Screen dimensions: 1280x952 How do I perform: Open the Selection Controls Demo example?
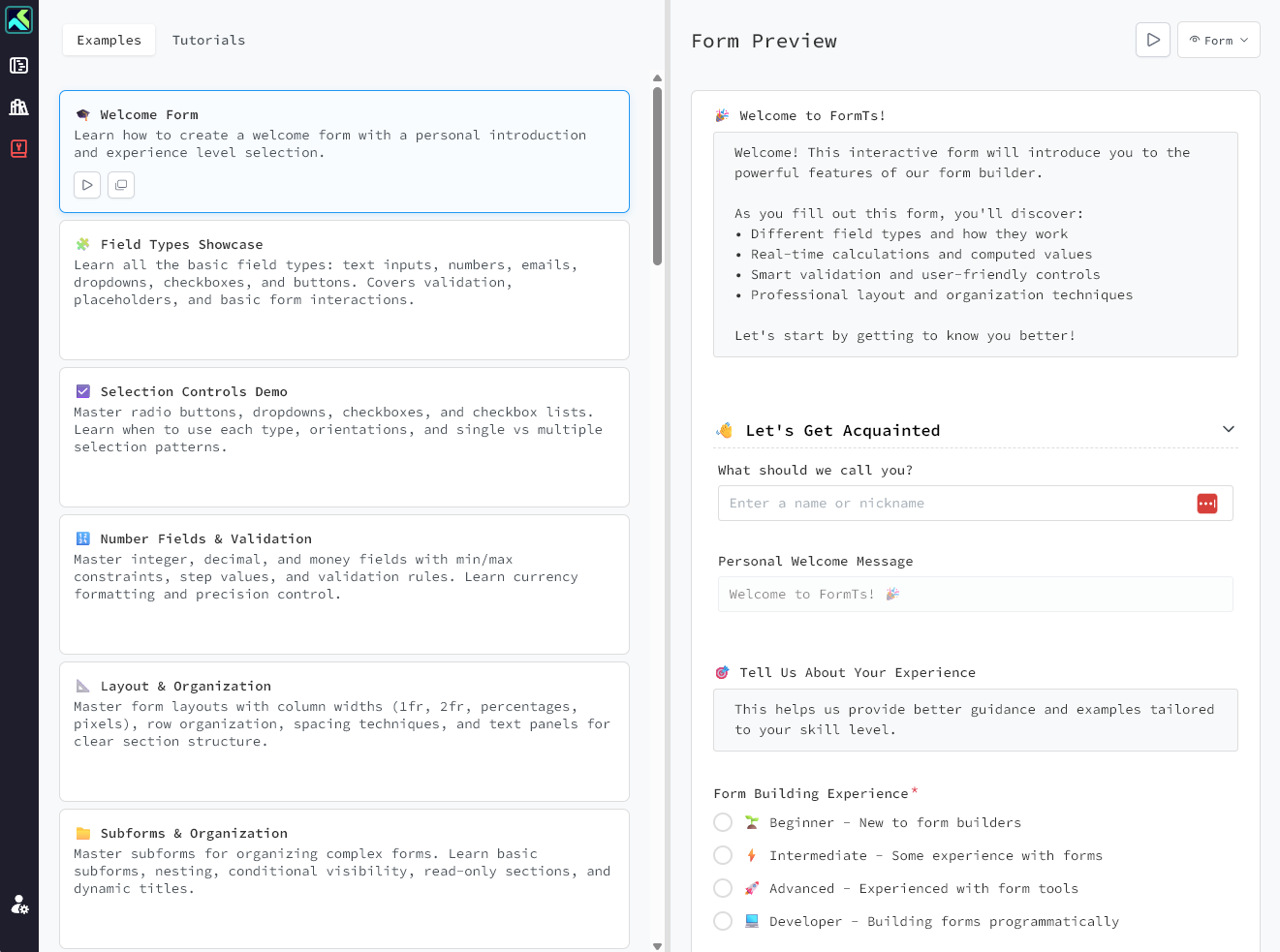tap(344, 437)
